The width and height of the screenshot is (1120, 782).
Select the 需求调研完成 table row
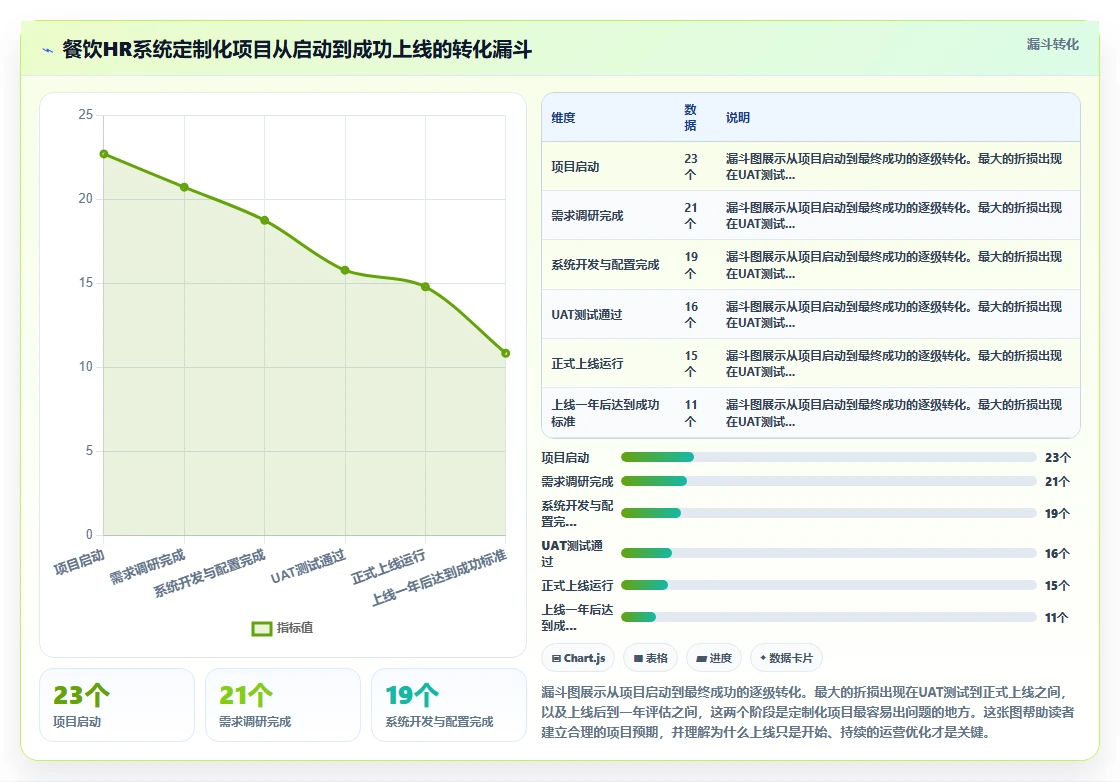(811, 215)
